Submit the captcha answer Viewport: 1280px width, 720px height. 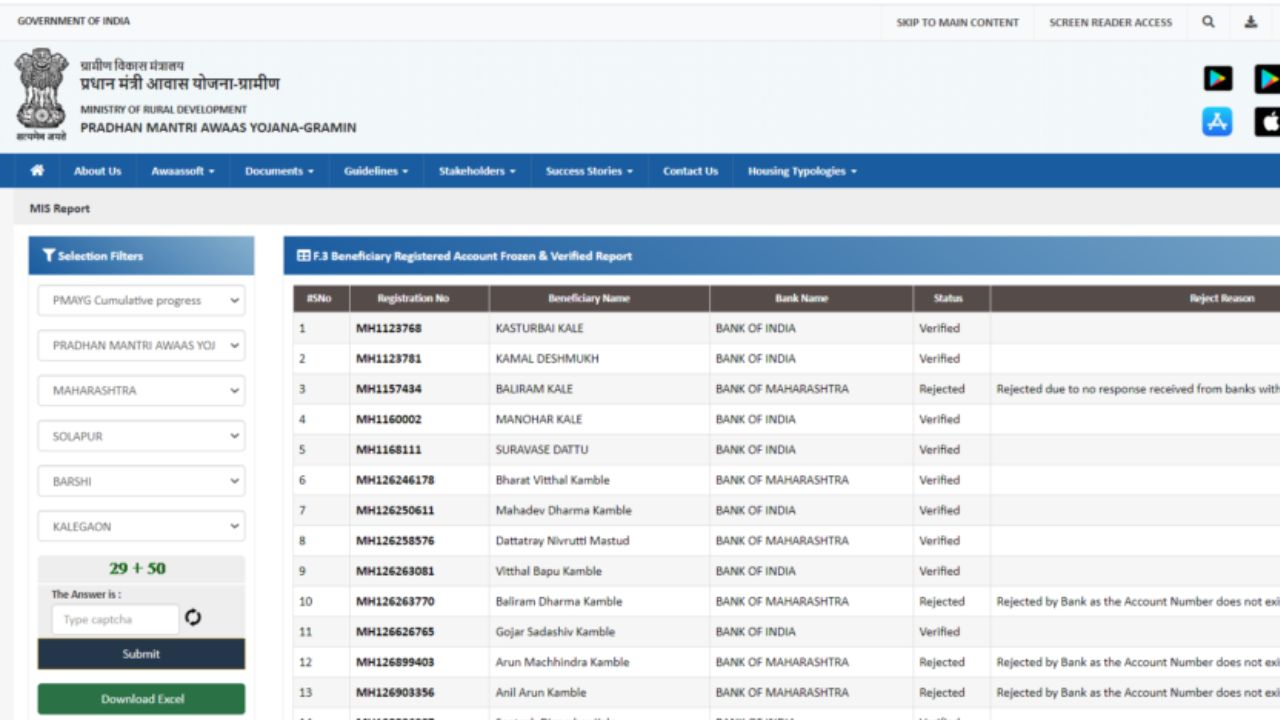coord(140,653)
